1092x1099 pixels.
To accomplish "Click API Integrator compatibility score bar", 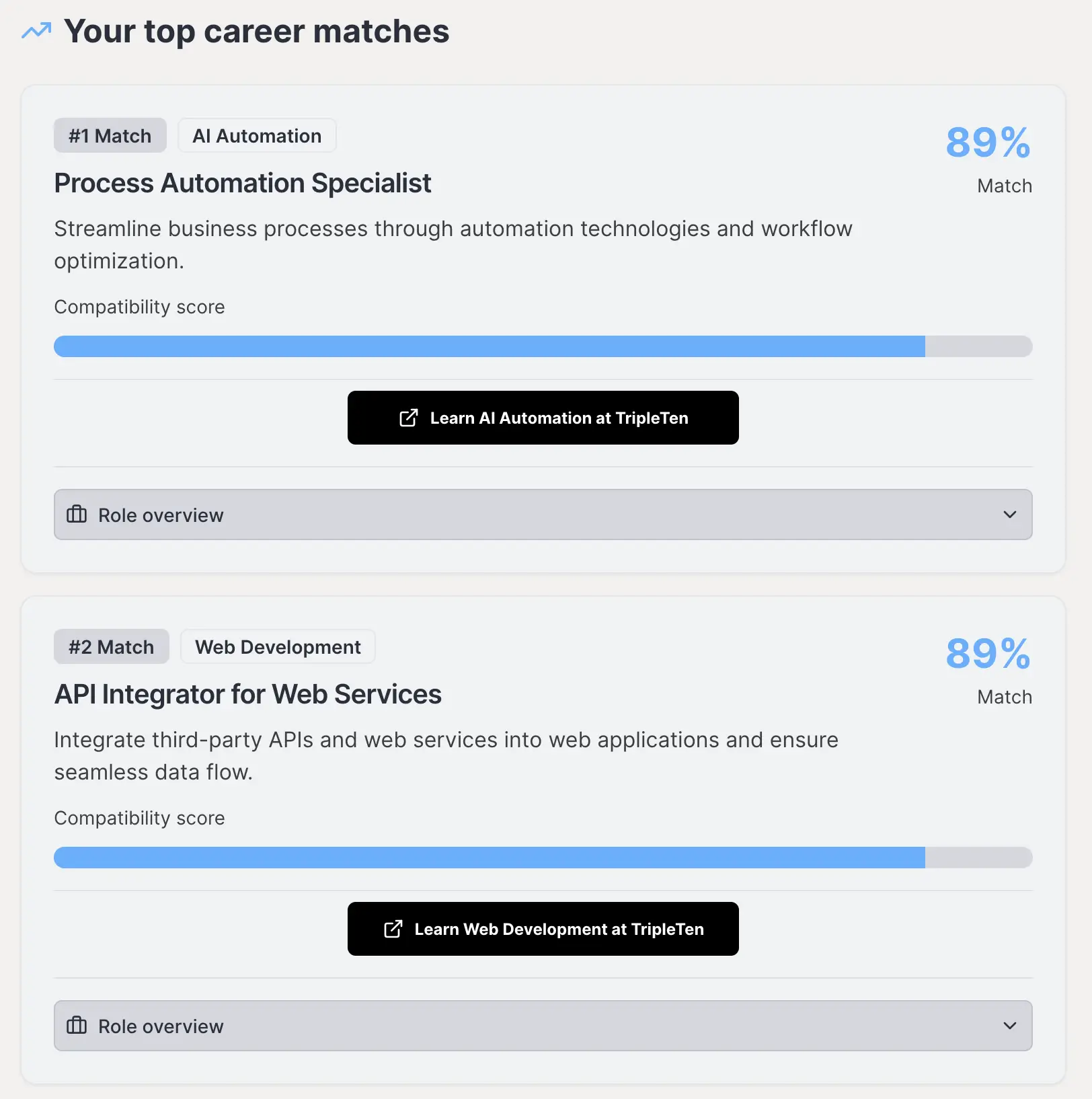I will [543, 858].
